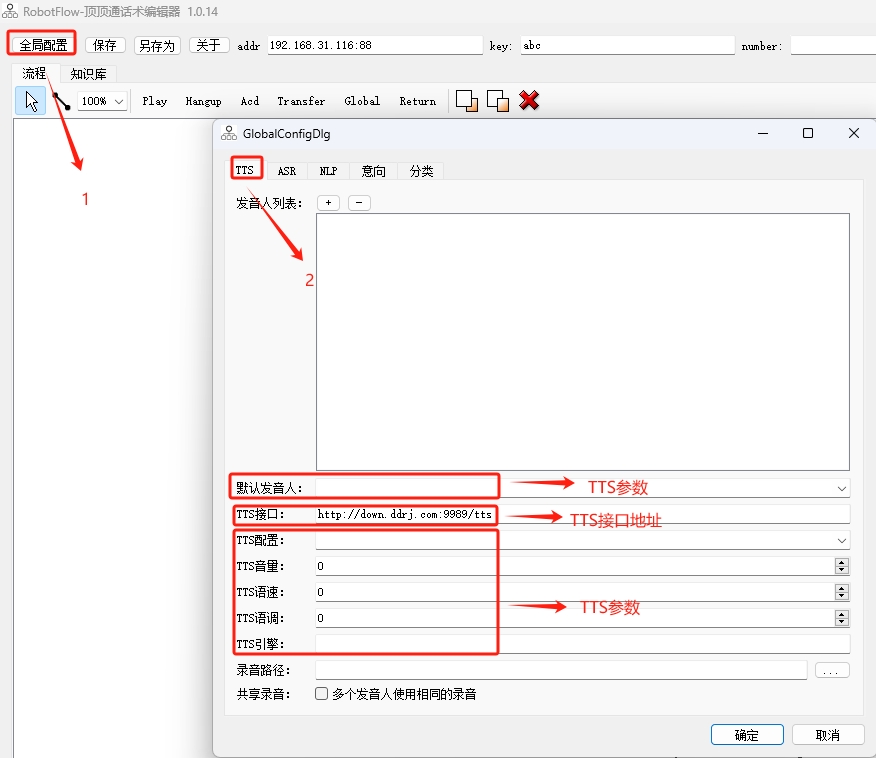Switch to the ASR tab
Viewport: 876px width, 758px height.
[287, 170]
